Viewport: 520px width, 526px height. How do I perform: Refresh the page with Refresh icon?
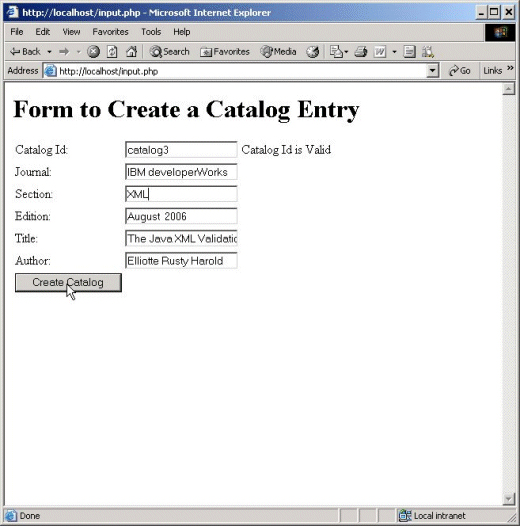[x=112, y=52]
